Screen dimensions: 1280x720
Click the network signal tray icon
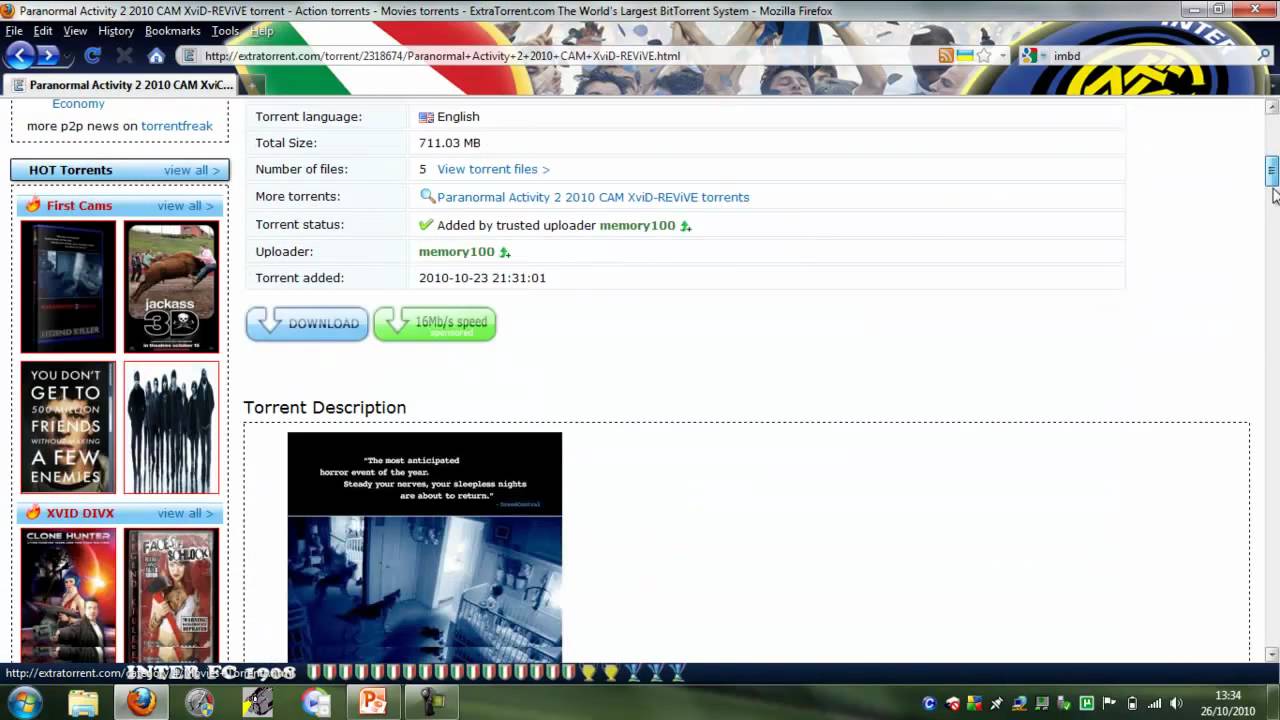[x=1154, y=703]
